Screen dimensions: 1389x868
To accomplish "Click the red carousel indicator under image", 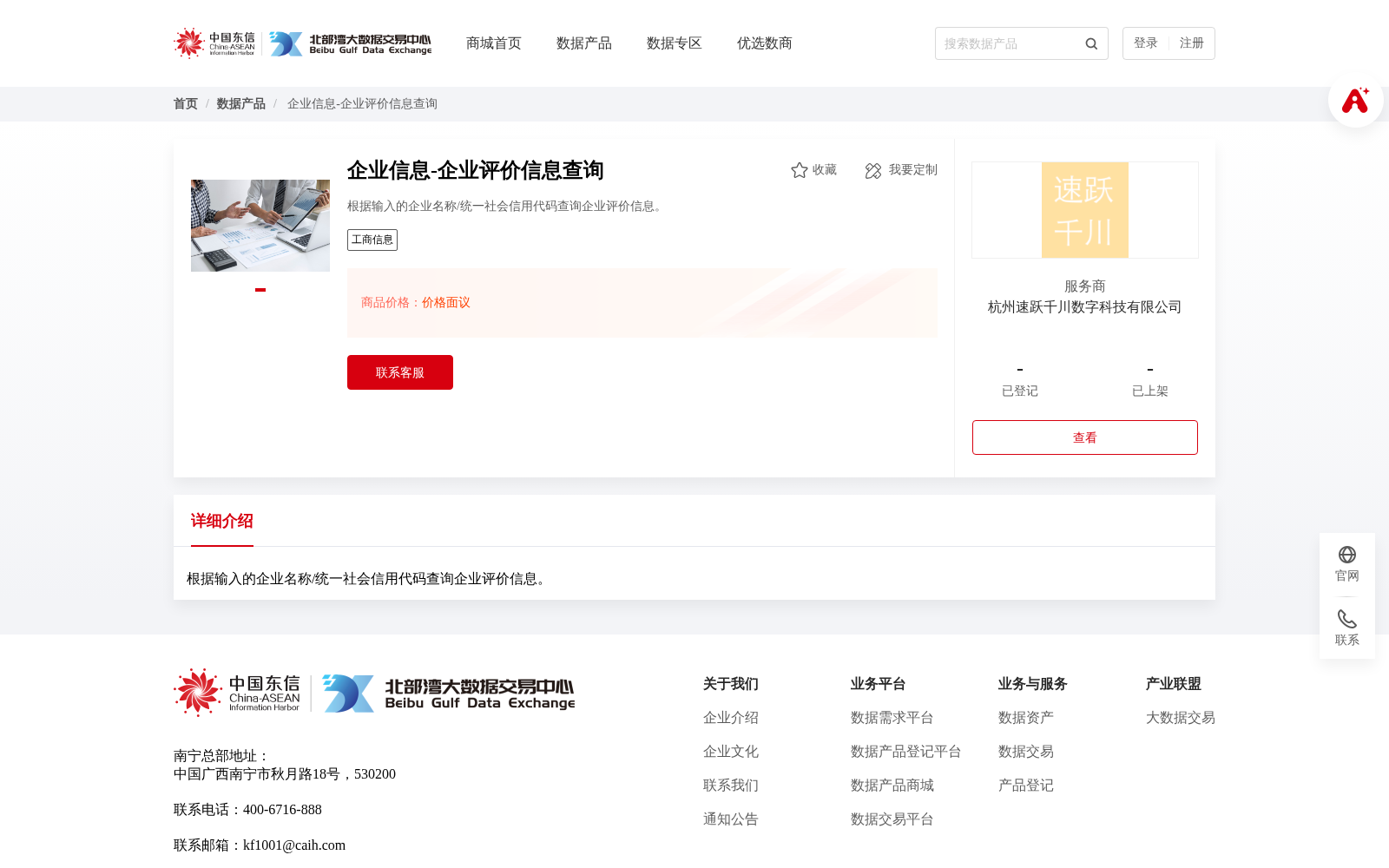I will tap(260, 290).
